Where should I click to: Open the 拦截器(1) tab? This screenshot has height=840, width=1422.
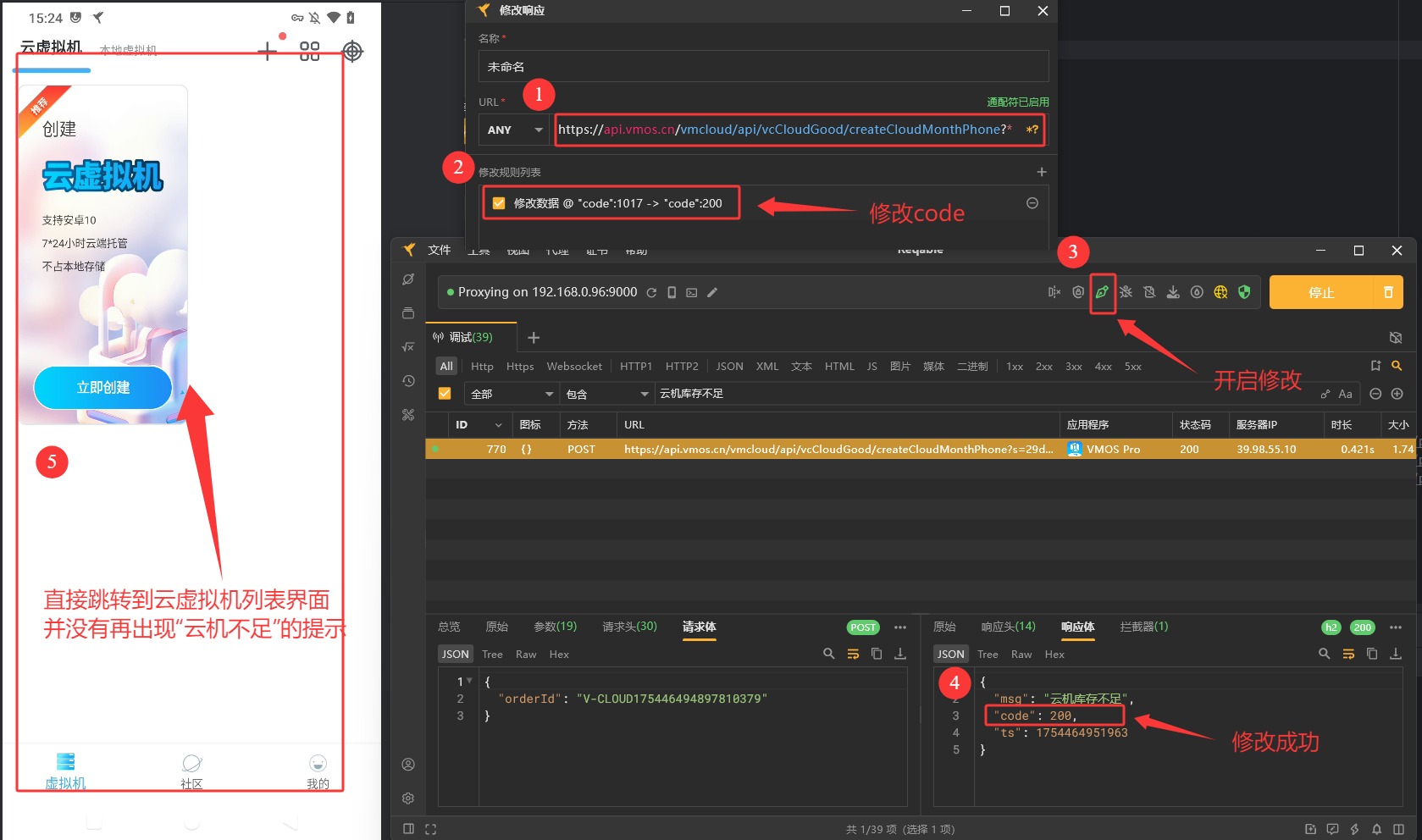pos(1143,627)
